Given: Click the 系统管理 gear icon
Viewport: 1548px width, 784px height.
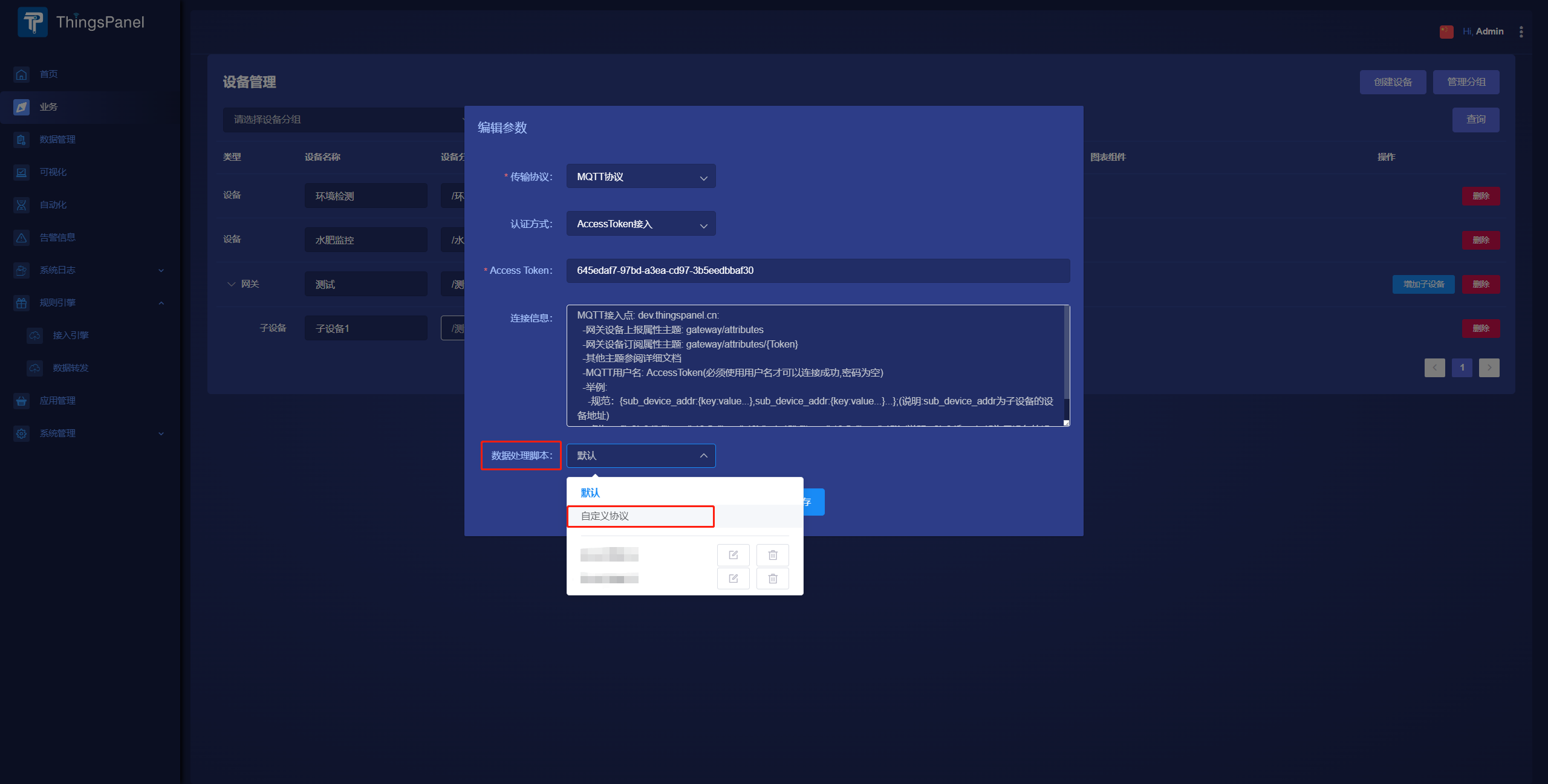Looking at the screenshot, I should pyautogui.click(x=22, y=433).
